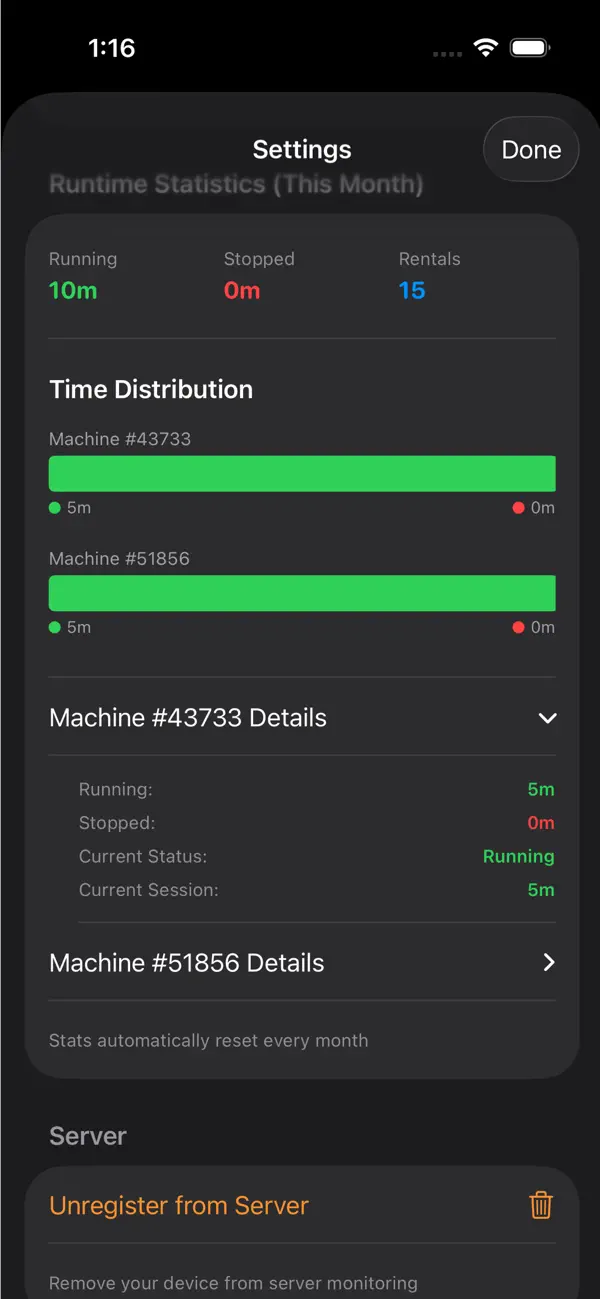
Task: Click the red stopped dot under Machine #43733
Action: (x=519, y=507)
